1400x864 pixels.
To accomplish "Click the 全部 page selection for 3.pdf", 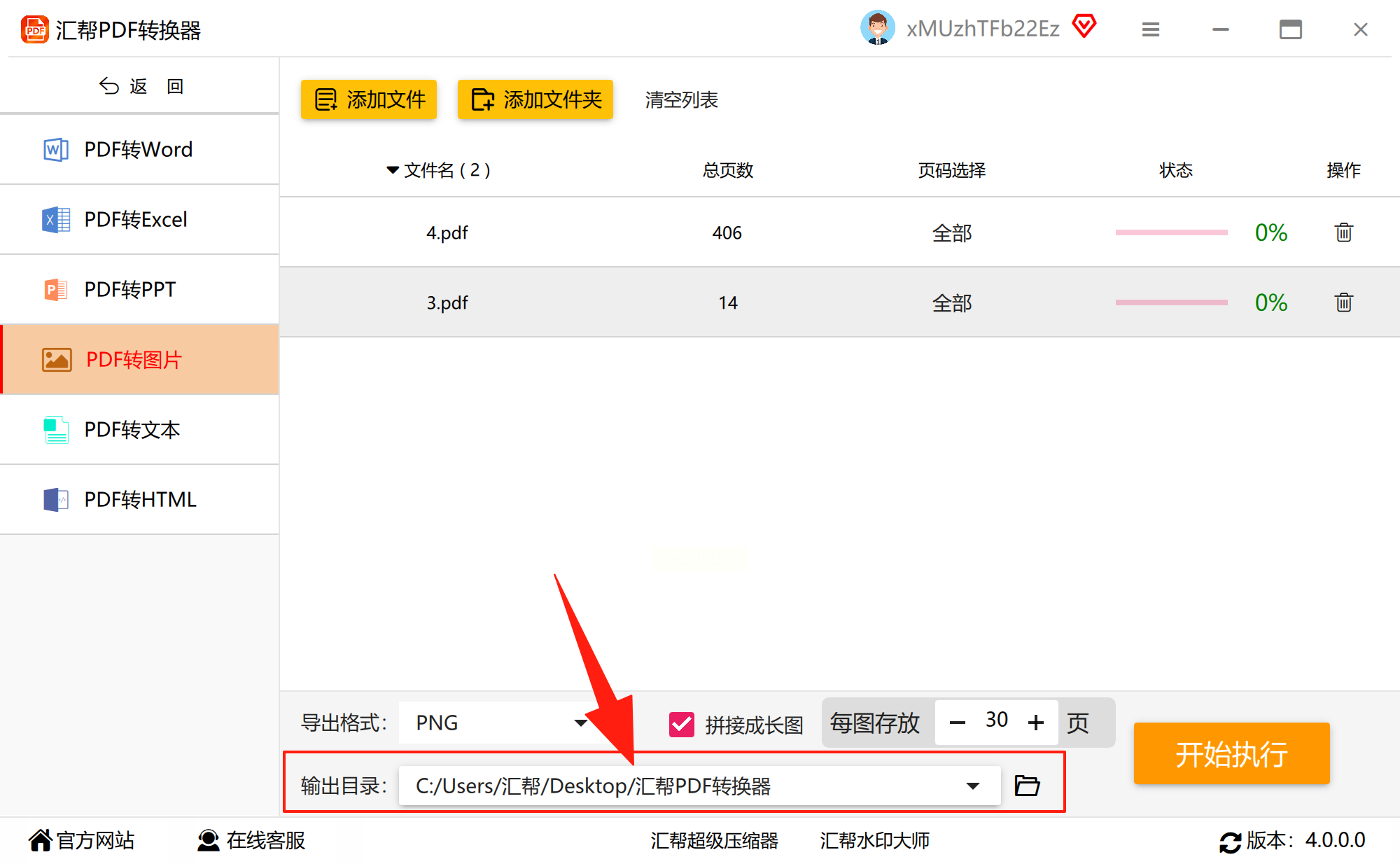I will click(x=951, y=302).
